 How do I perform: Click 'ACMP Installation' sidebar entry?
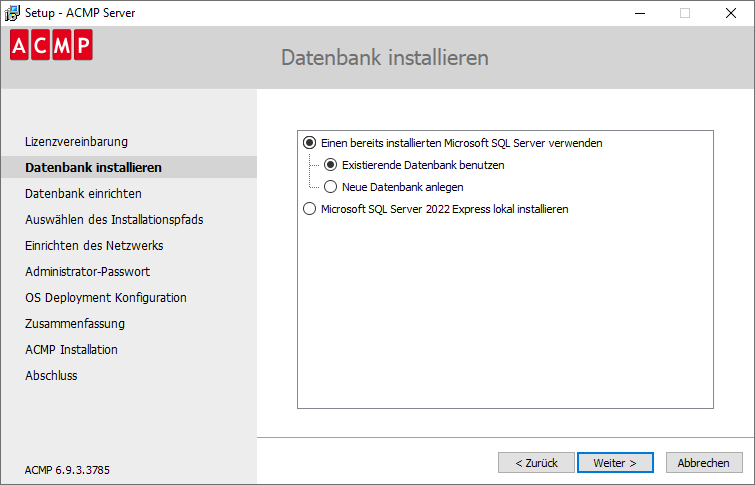click(71, 350)
